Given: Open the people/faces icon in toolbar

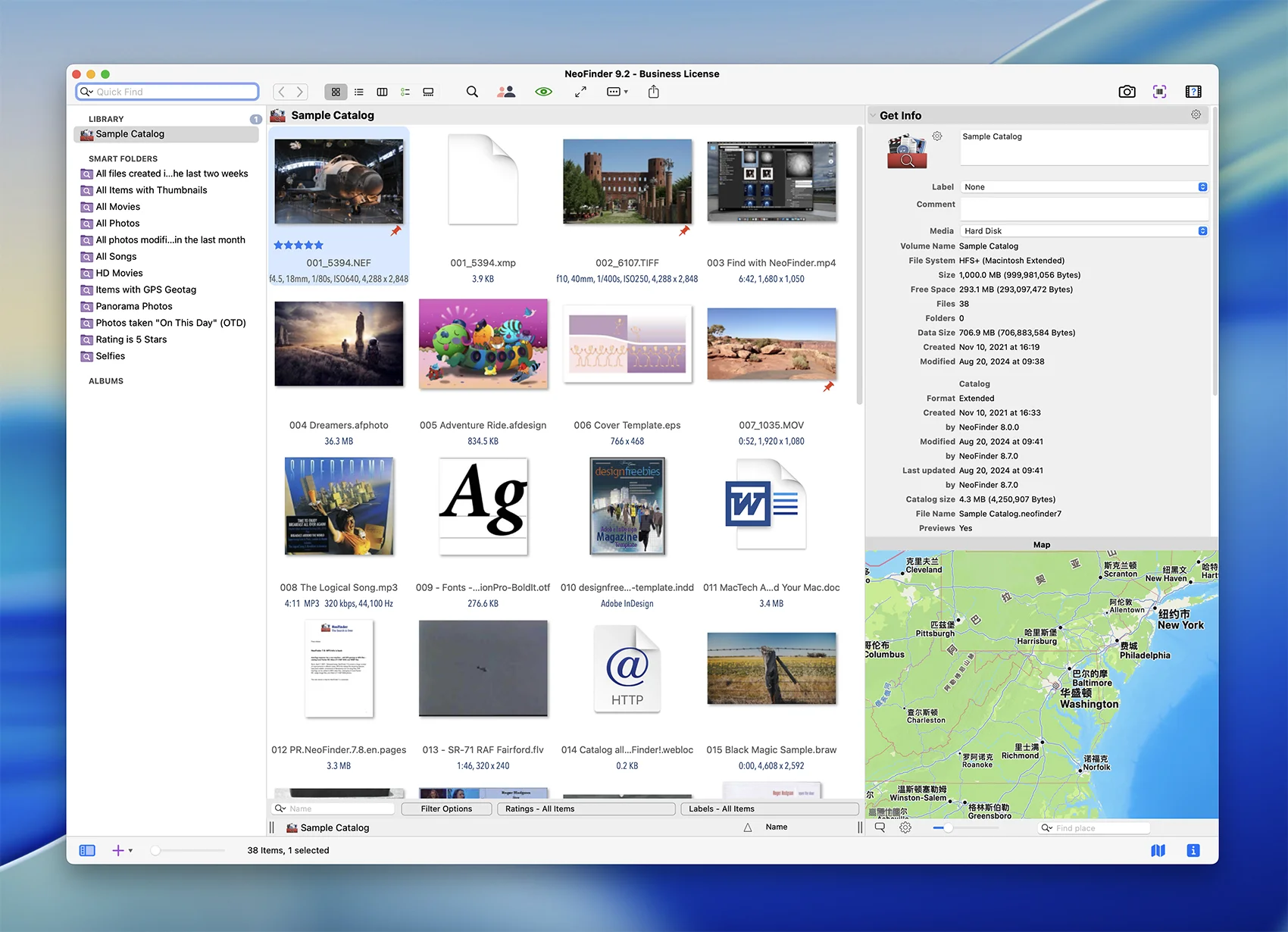Looking at the screenshot, I should (506, 92).
